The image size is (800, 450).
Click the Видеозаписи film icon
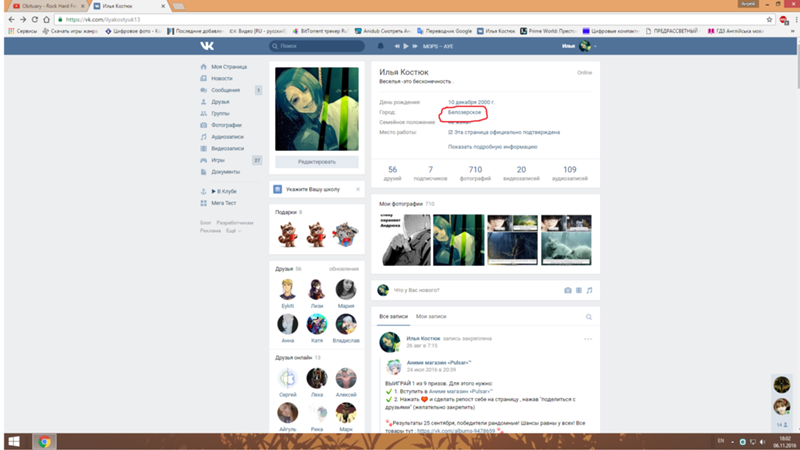pos(204,148)
